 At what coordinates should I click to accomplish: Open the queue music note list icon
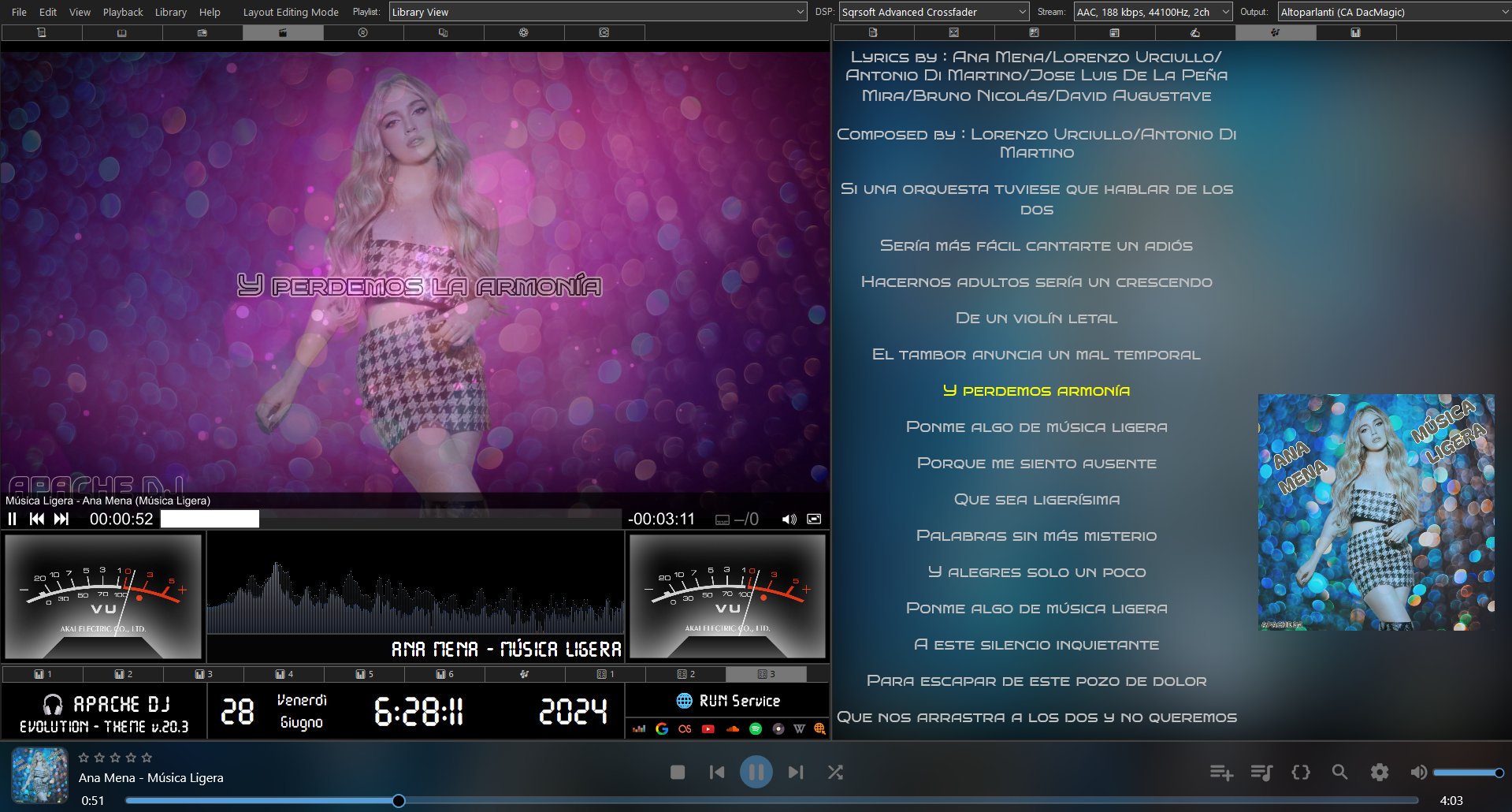tap(1261, 773)
